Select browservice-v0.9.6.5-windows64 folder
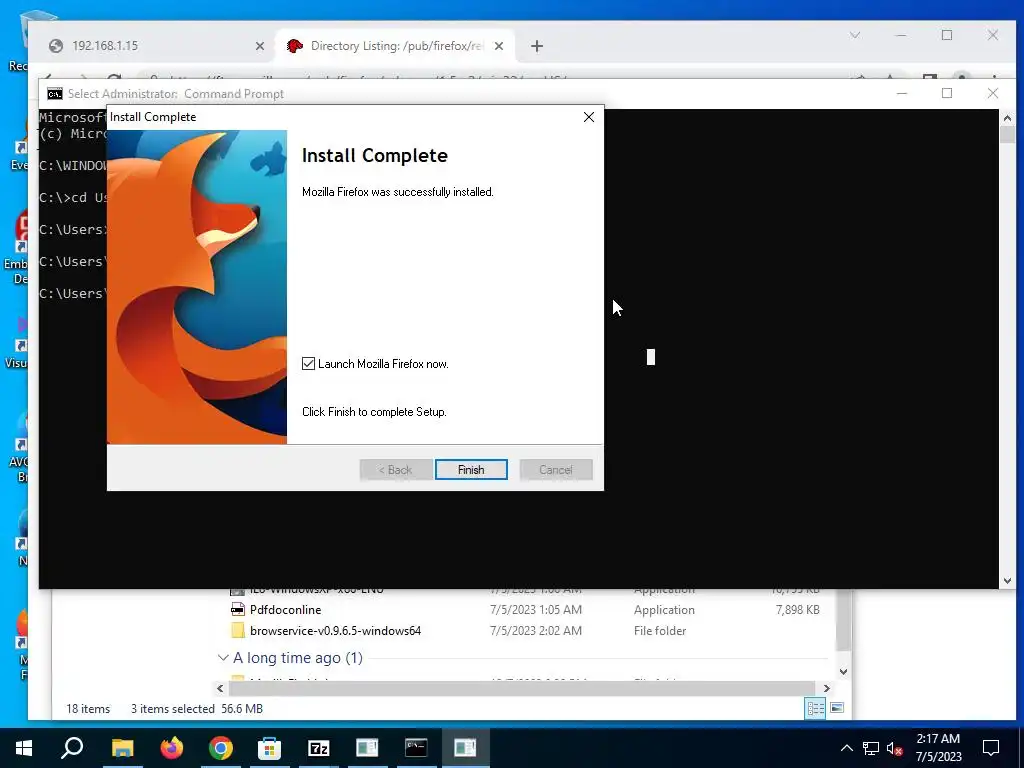 [335, 631]
